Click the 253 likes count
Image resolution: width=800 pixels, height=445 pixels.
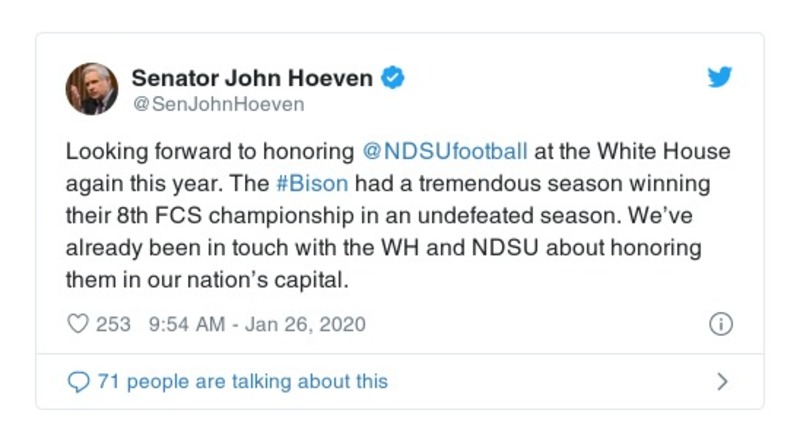coord(113,324)
